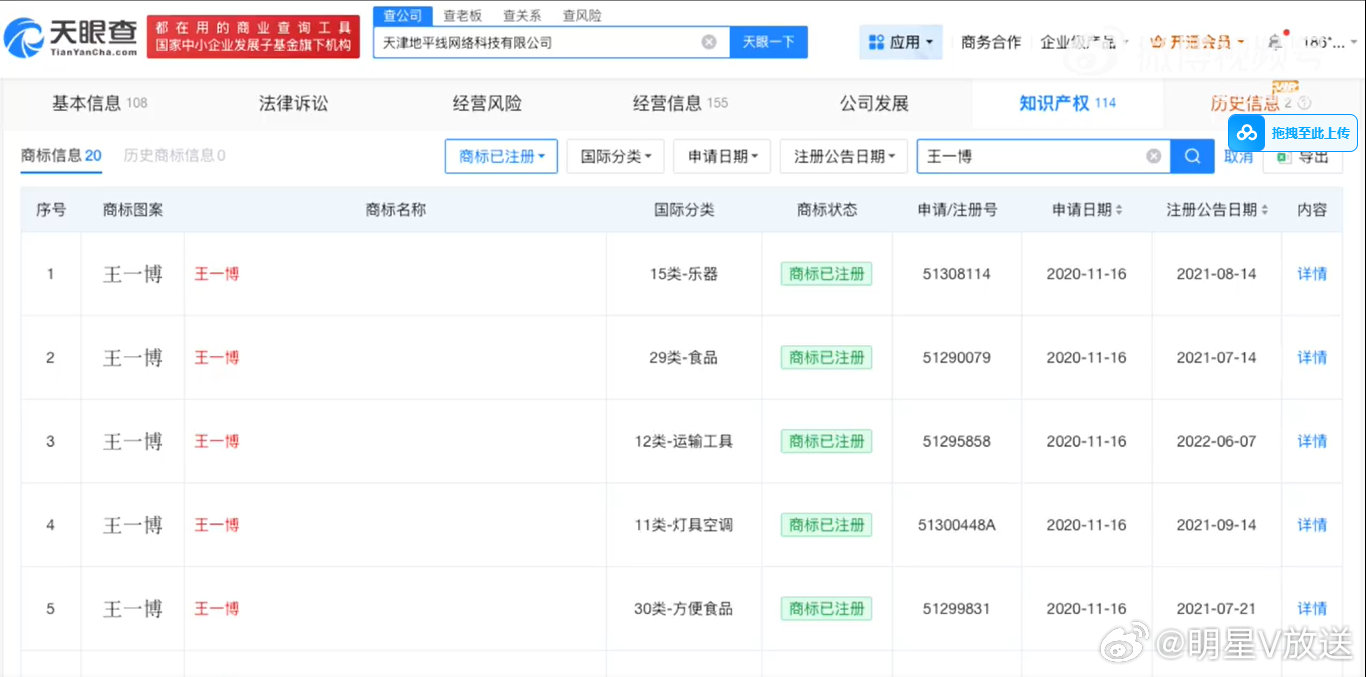1366x677 pixels.
Task: Open notifications via the bell icon
Action: point(1274,42)
